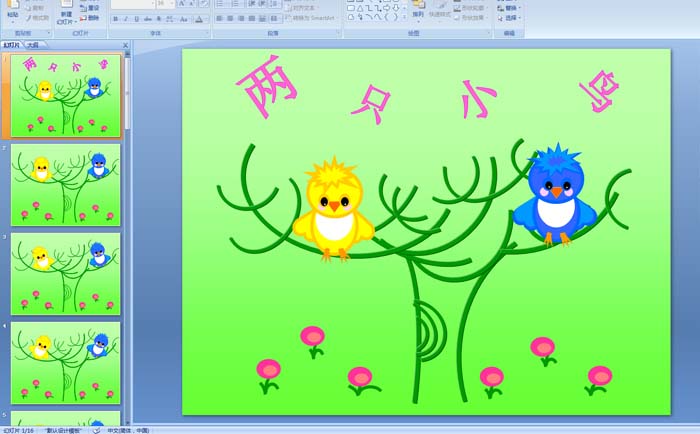The width and height of the screenshot is (700, 434).
Task: Open the Paragraph (段落) group dialog launcher
Action: tap(338, 33)
